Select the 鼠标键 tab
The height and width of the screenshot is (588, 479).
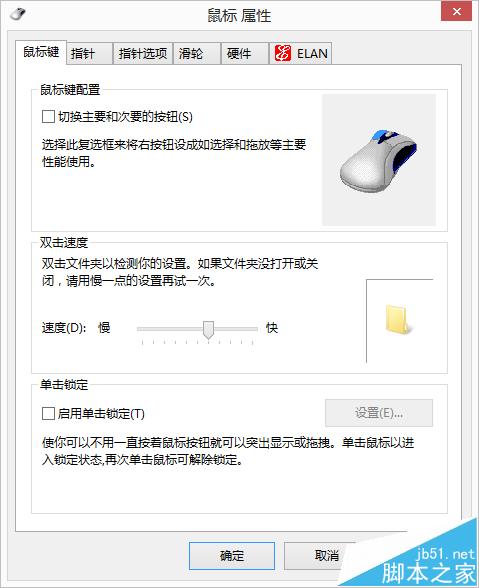click(41, 52)
